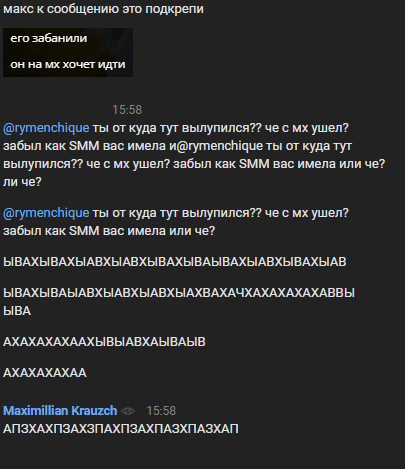Select the message "макс к сообщению это подкрепи"
This screenshot has width=405, height=469.
tap(103, 9)
